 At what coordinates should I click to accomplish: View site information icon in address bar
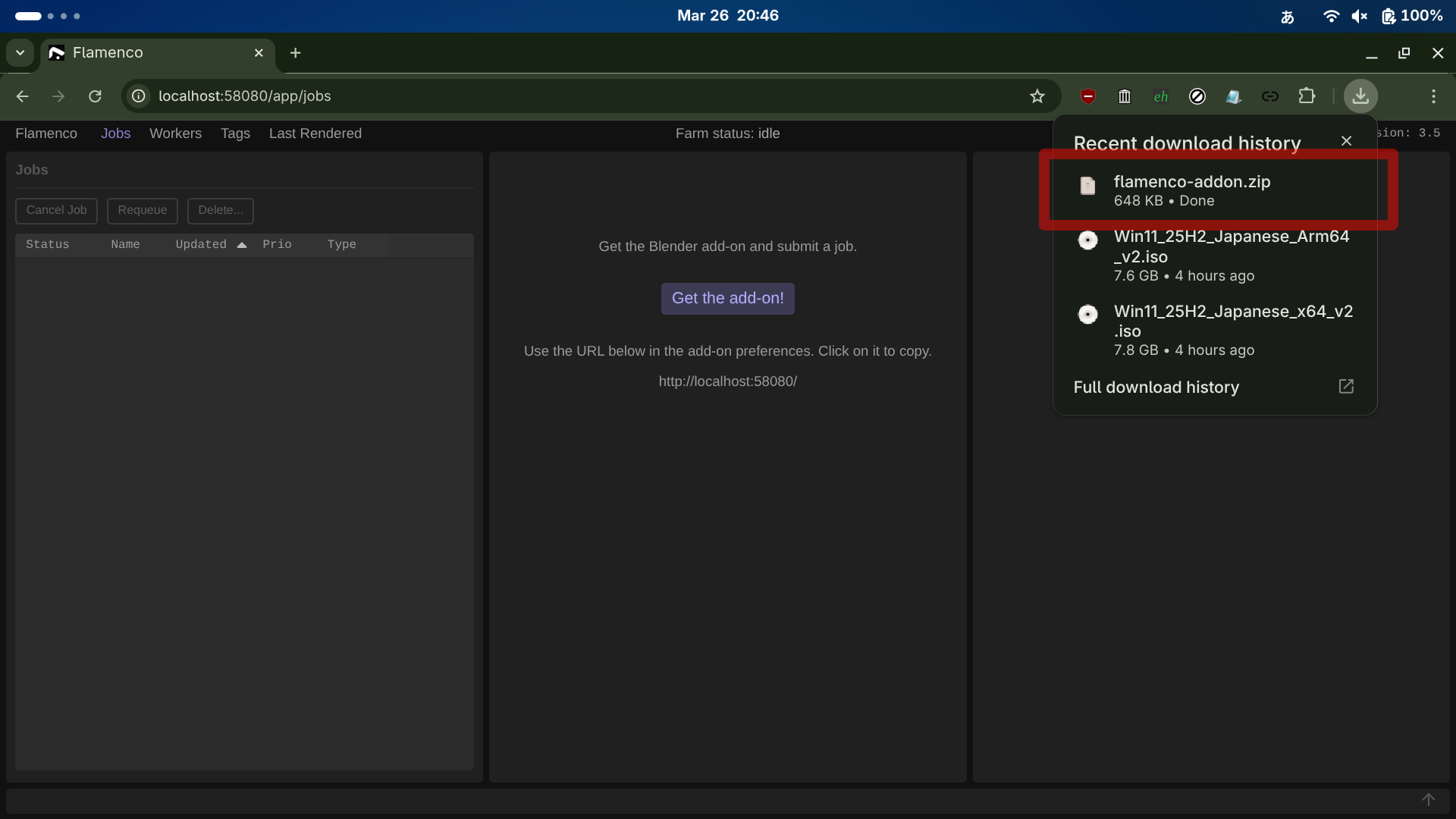point(139,96)
